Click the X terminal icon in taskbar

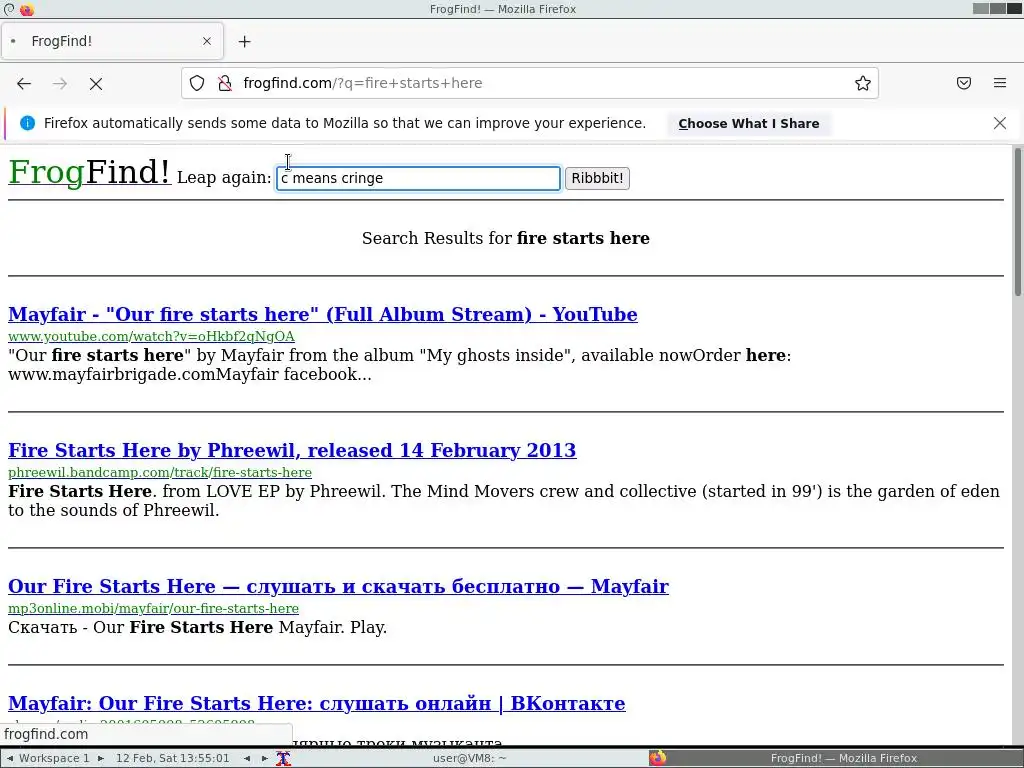283,758
